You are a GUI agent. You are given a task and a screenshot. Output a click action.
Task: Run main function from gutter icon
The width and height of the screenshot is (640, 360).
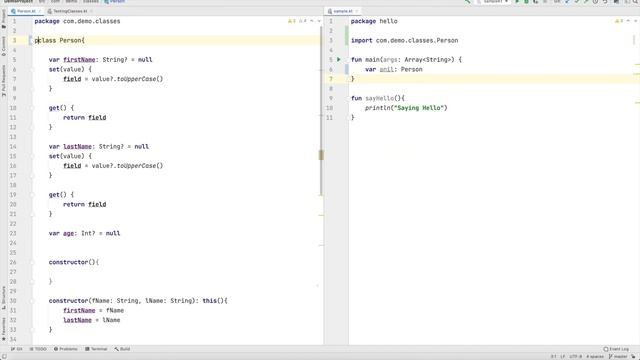[338, 60]
